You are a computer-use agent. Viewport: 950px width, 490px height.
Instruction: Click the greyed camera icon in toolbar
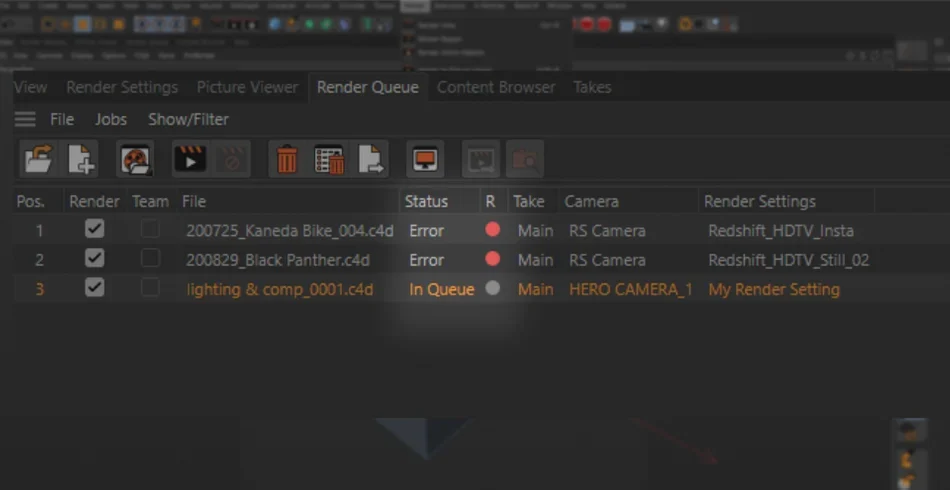525,159
